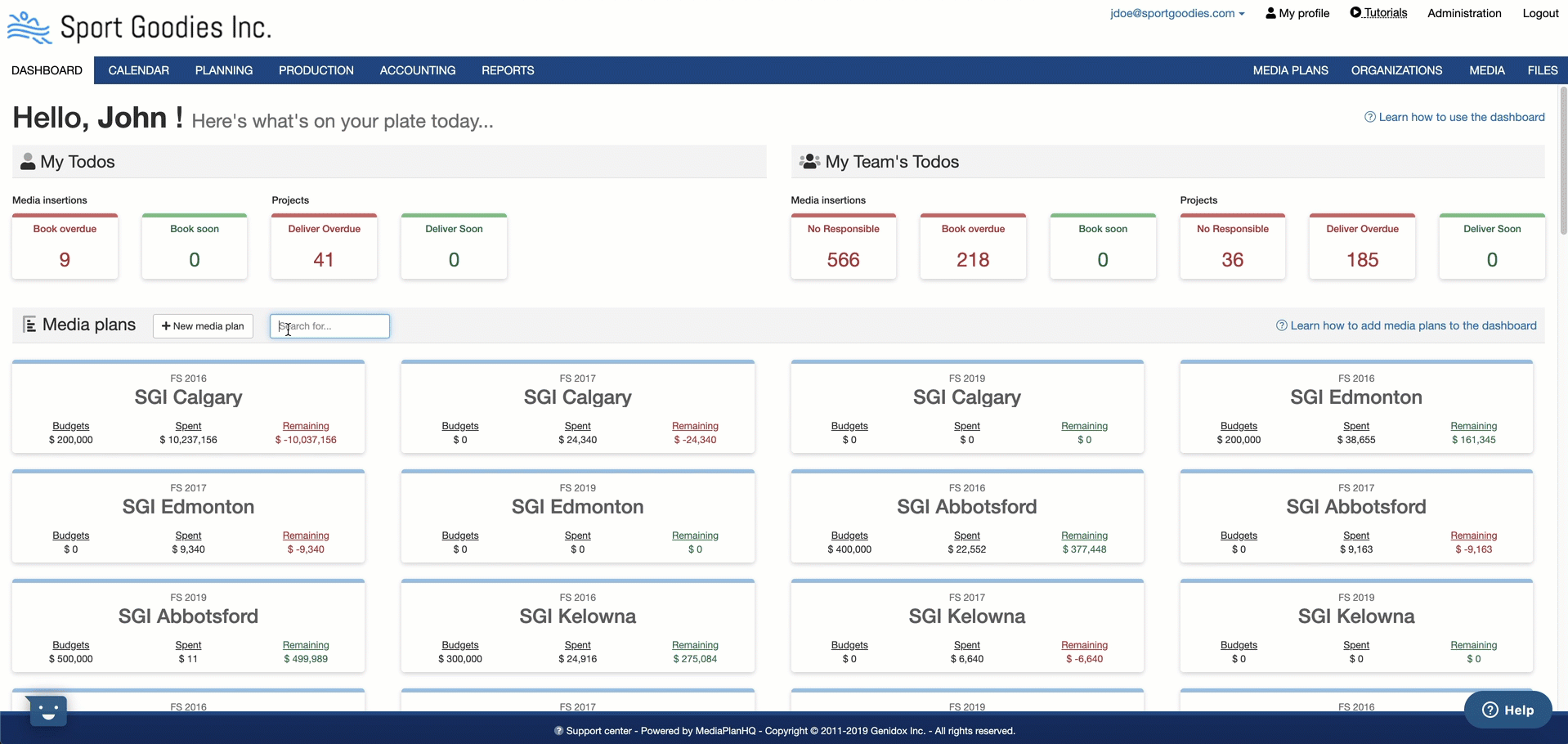Open the Production menu tab
The width and height of the screenshot is (1568, 744).
316,70
